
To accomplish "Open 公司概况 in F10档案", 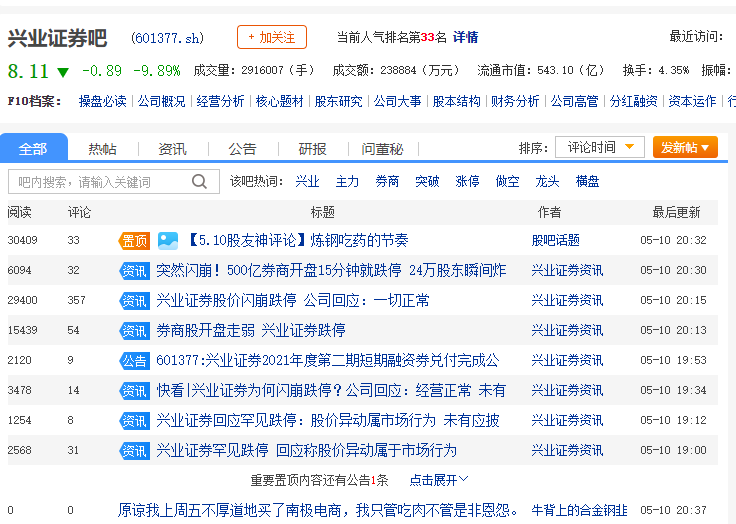I will click(x=161, y=101).
